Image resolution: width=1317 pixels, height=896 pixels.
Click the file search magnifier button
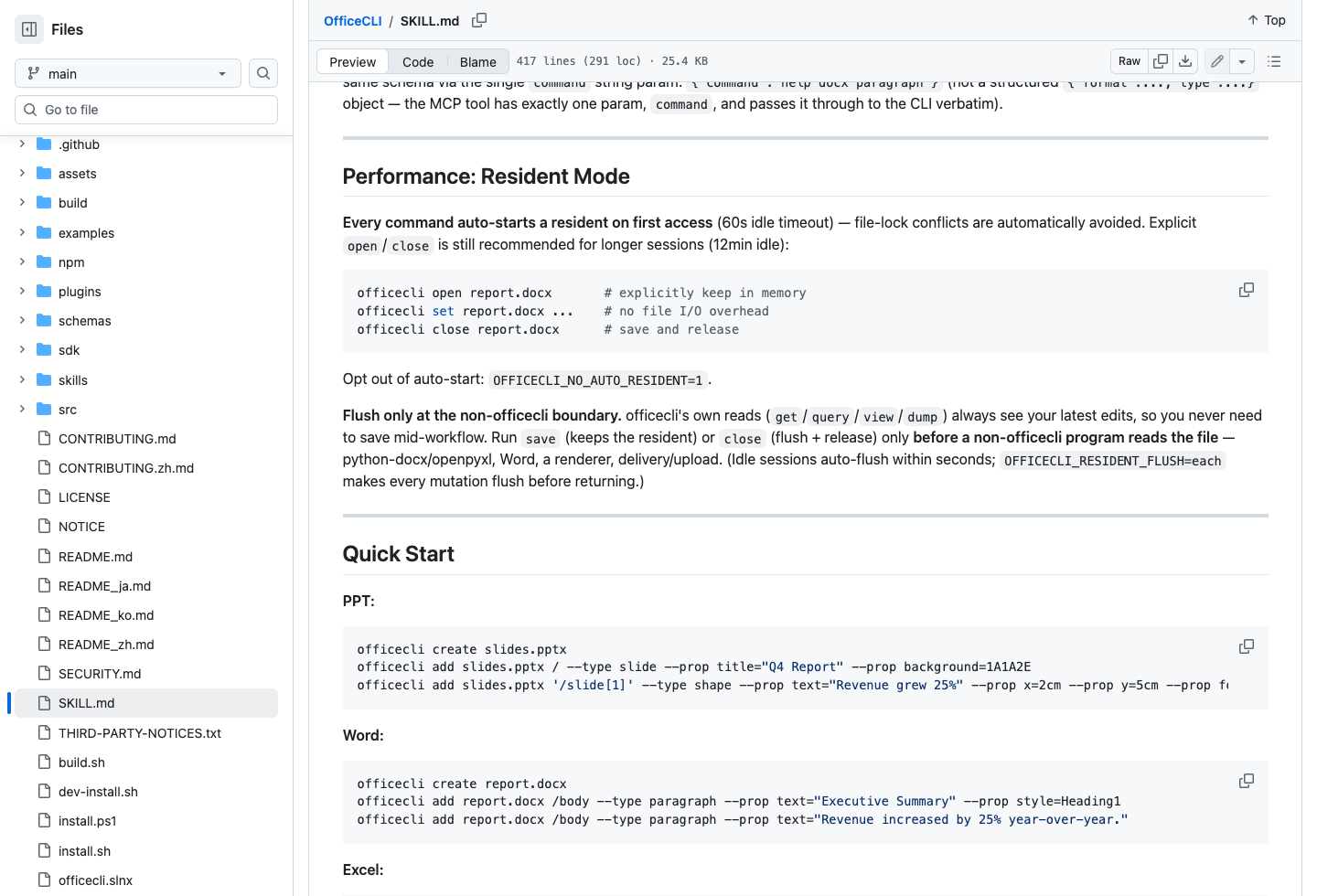click(263, 73)
